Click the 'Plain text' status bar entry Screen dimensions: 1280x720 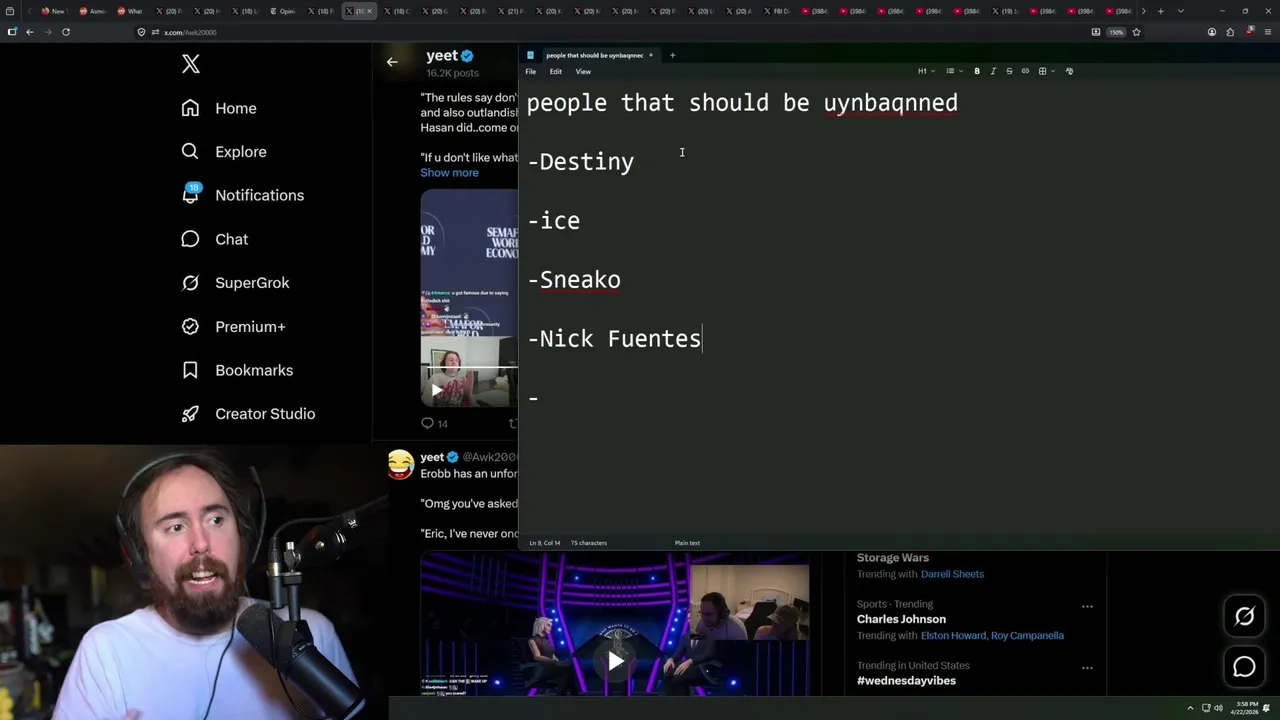687,543
